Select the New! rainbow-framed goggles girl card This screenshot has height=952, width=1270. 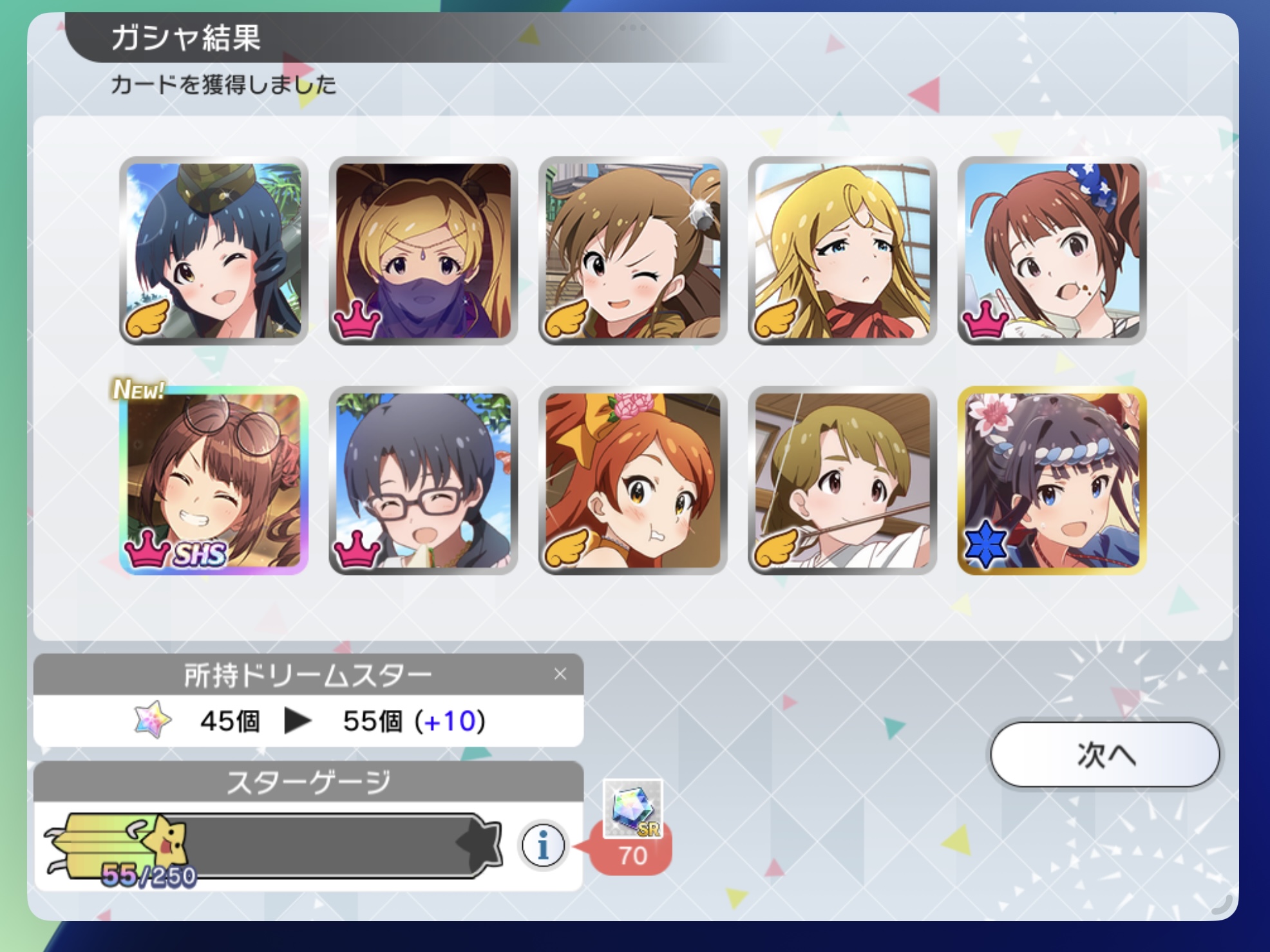click(214, 480)
